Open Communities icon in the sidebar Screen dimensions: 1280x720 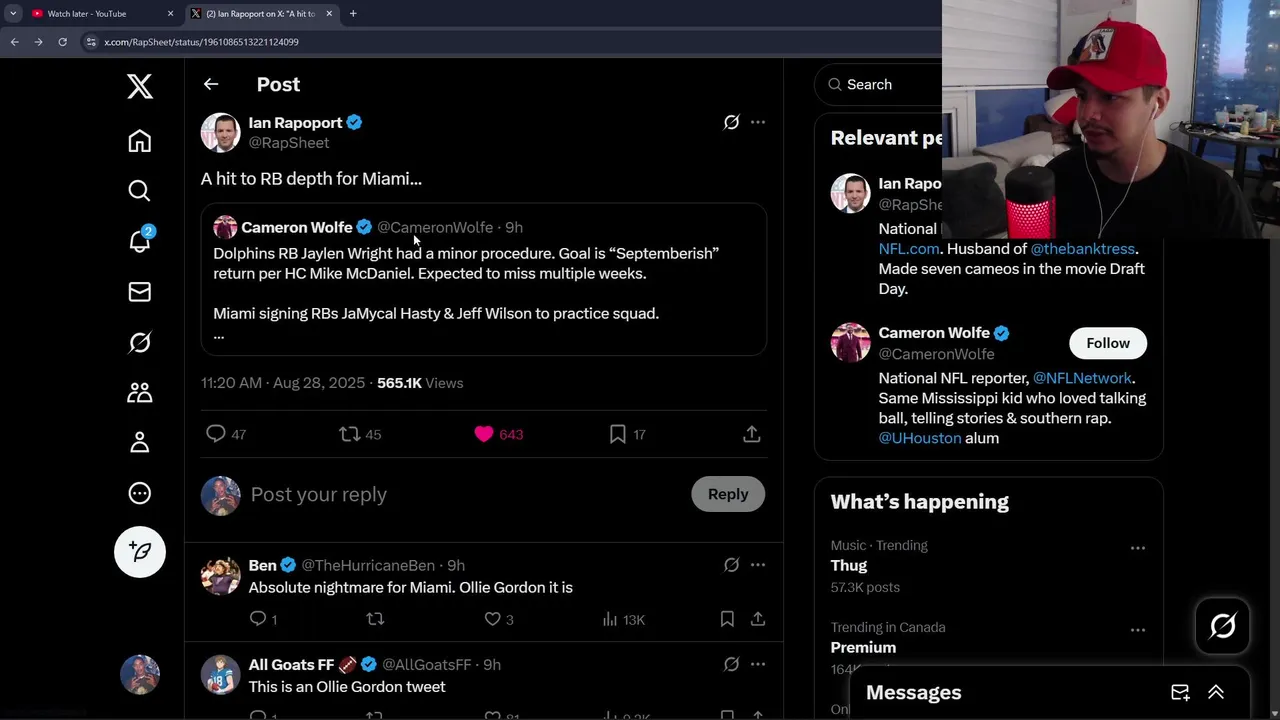tap(140, 392)
